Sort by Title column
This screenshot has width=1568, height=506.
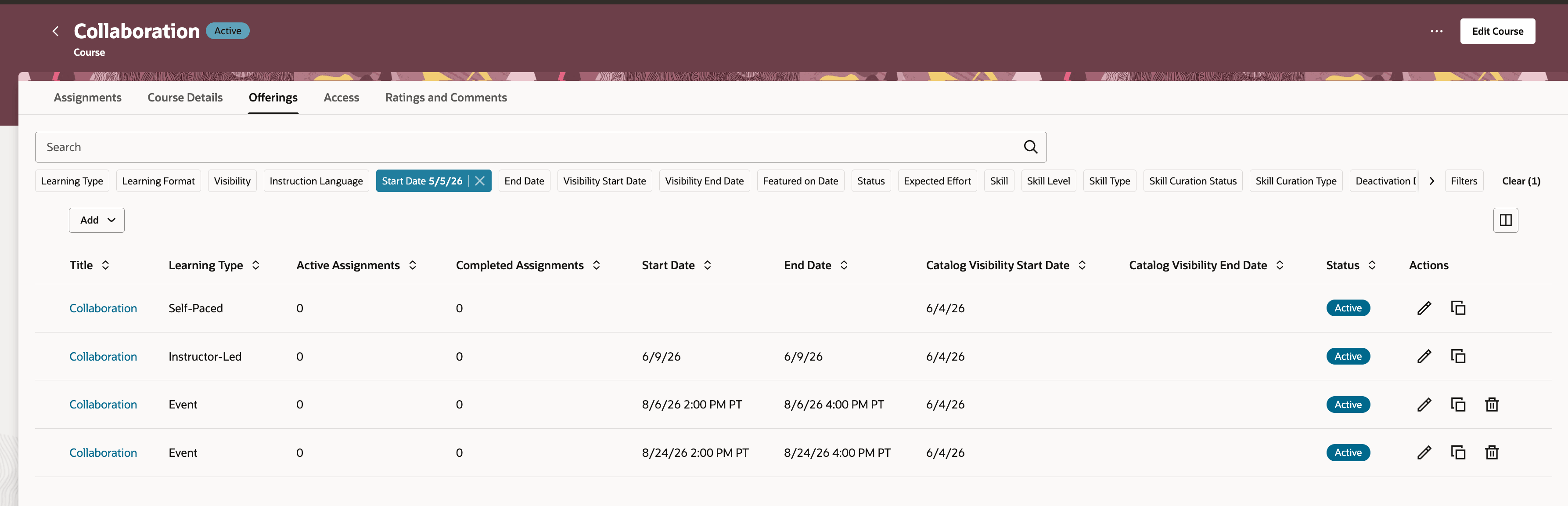[x=105, y=265]
